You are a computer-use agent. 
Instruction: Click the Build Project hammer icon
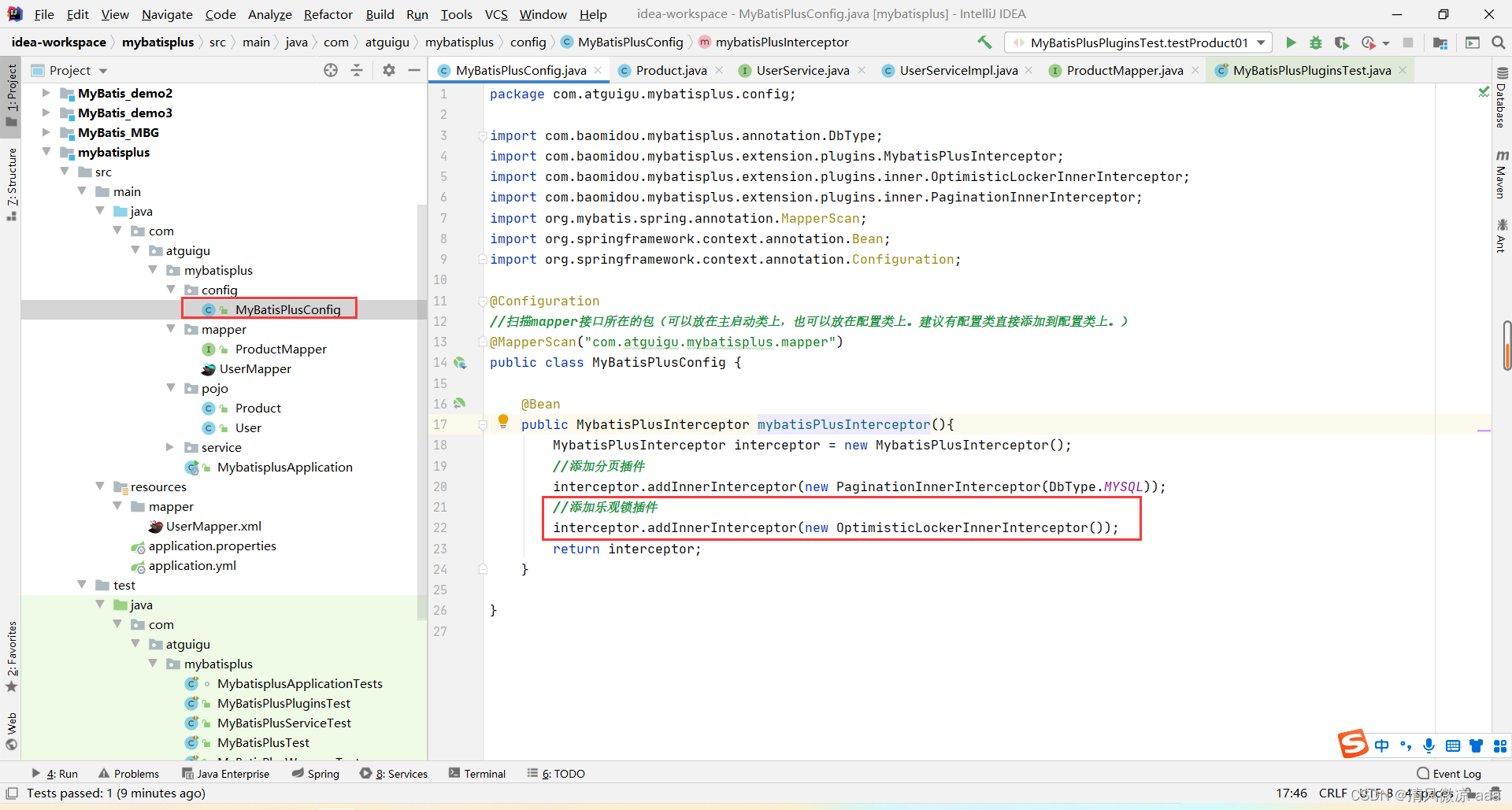984,43
